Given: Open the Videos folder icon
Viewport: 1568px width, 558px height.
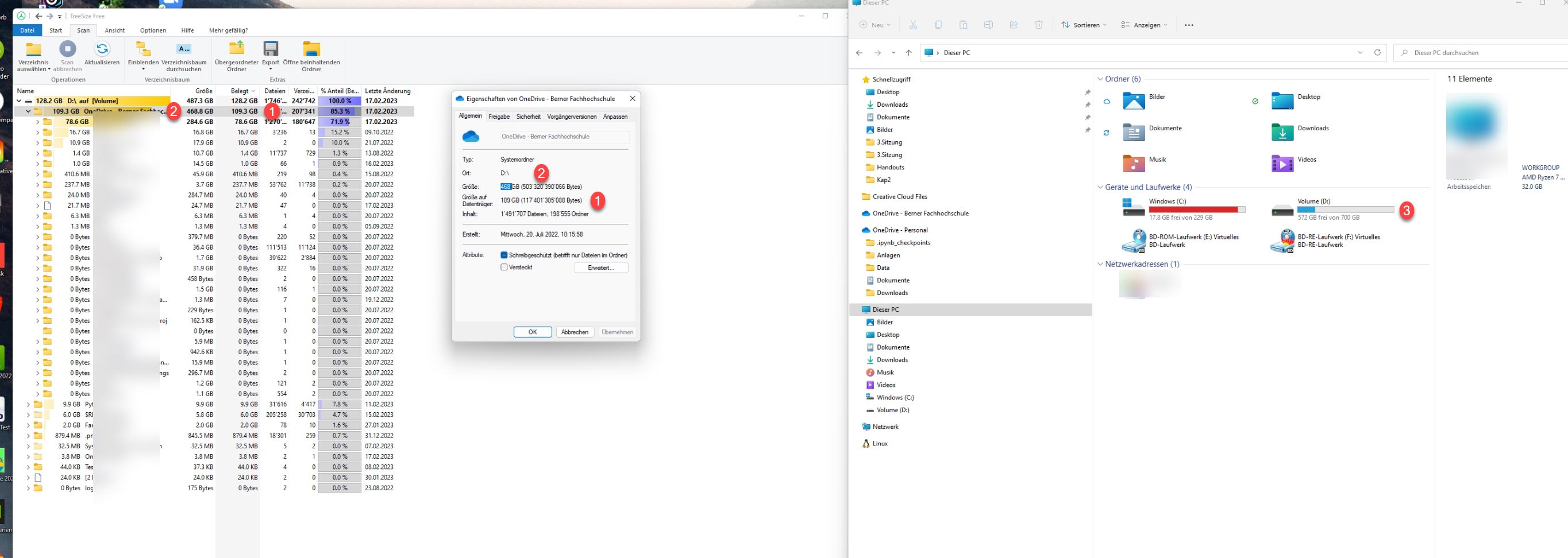Looking at the screenshot, I should [1282, 164].
